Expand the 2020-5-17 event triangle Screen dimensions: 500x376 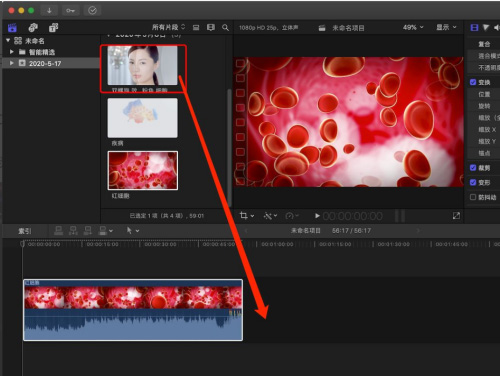tap(12, 63)
